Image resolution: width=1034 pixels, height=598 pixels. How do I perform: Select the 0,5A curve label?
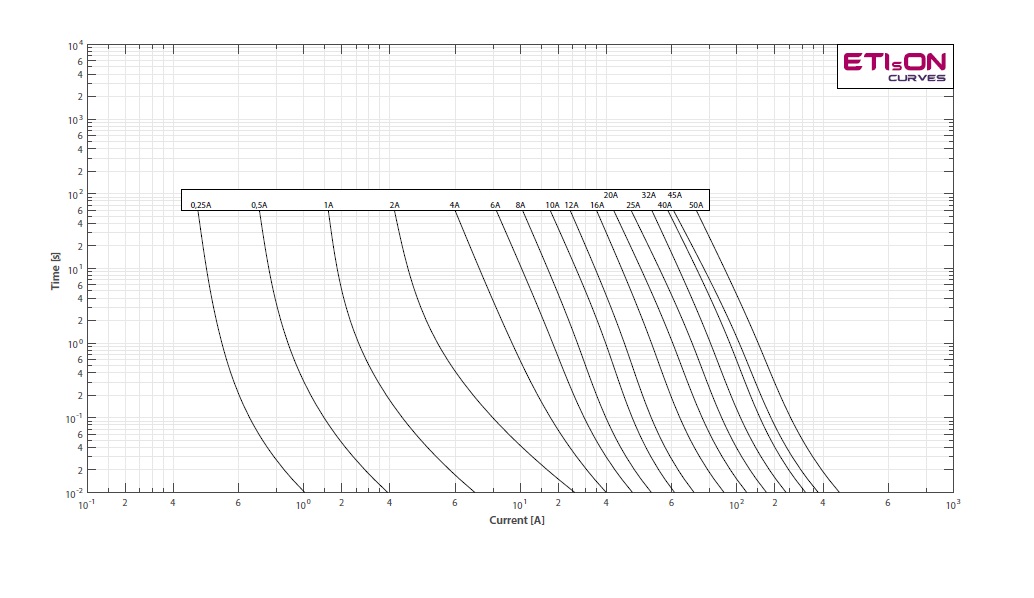pyautogui.click(x=259, y=206)
